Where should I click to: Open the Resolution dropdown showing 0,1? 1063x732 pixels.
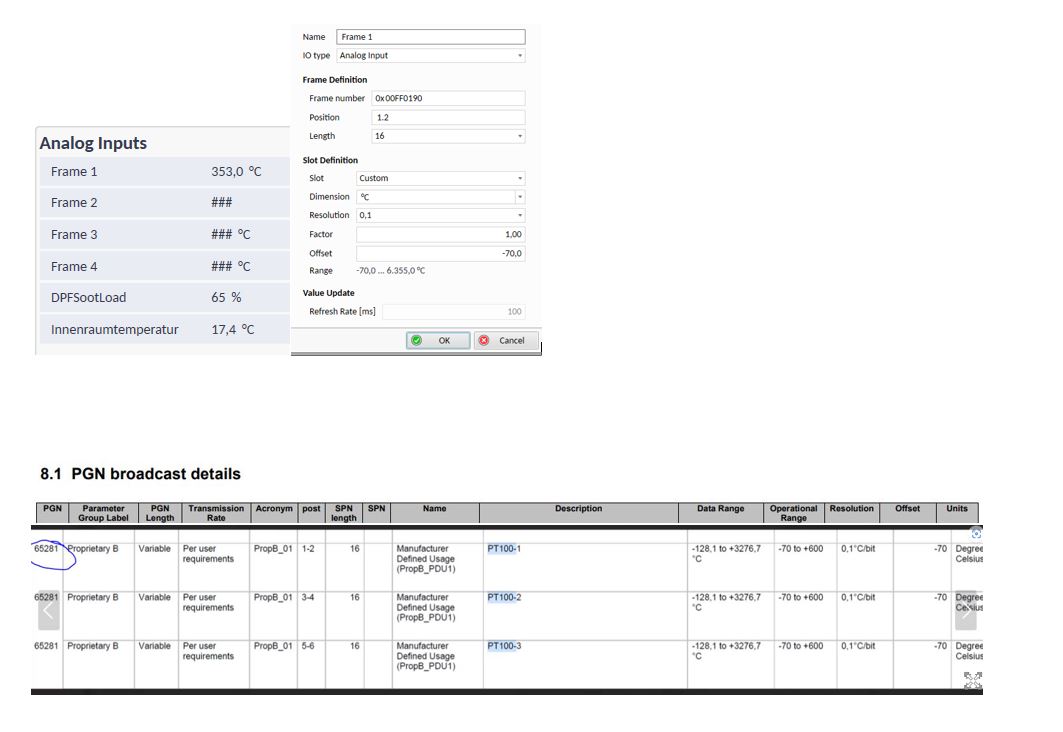441,215
